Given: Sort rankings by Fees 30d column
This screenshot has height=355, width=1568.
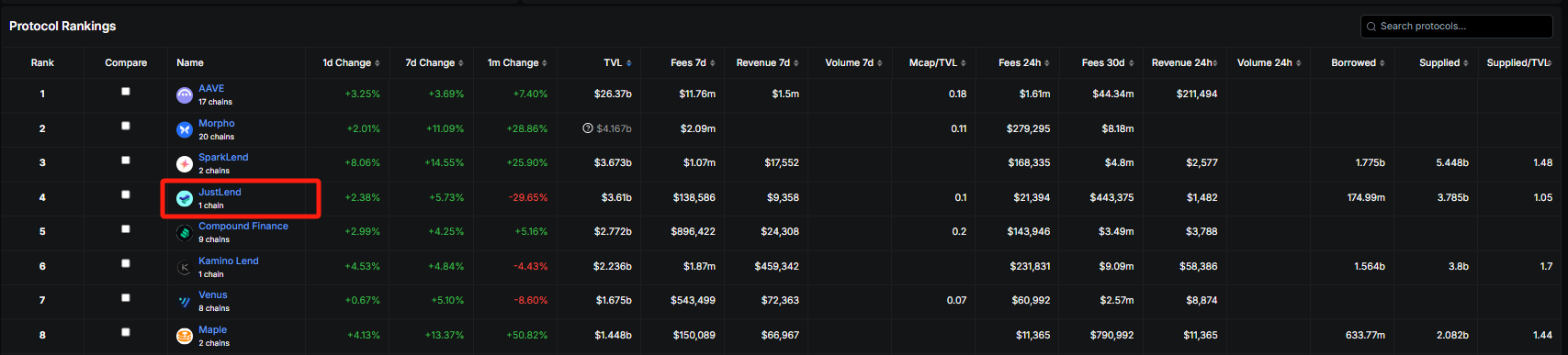Looking at the screenshot, I should click(x=1108, y=62).
